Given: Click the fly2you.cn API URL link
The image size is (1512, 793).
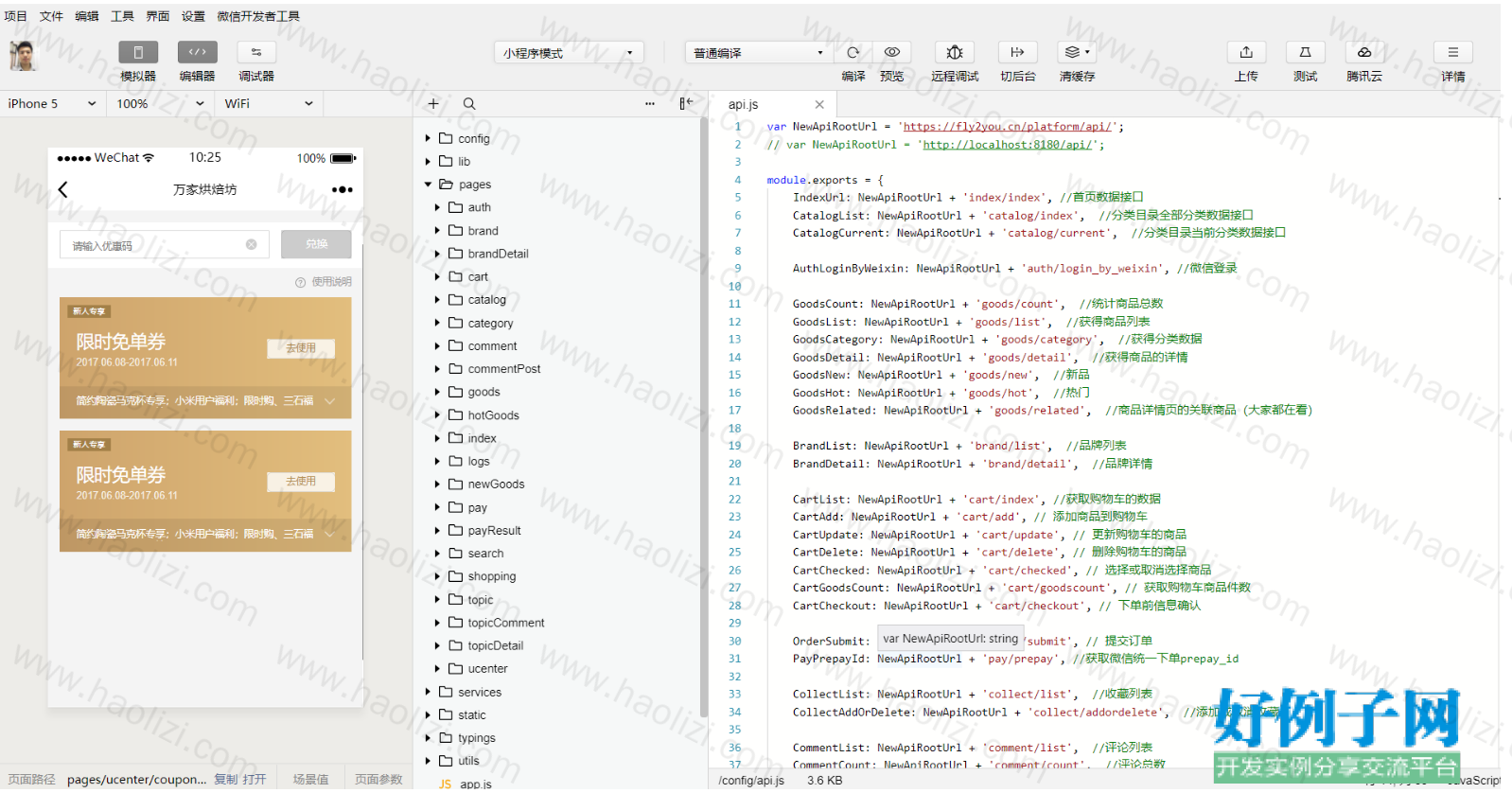Looking at the screenshot, I should coord(1008,127).
